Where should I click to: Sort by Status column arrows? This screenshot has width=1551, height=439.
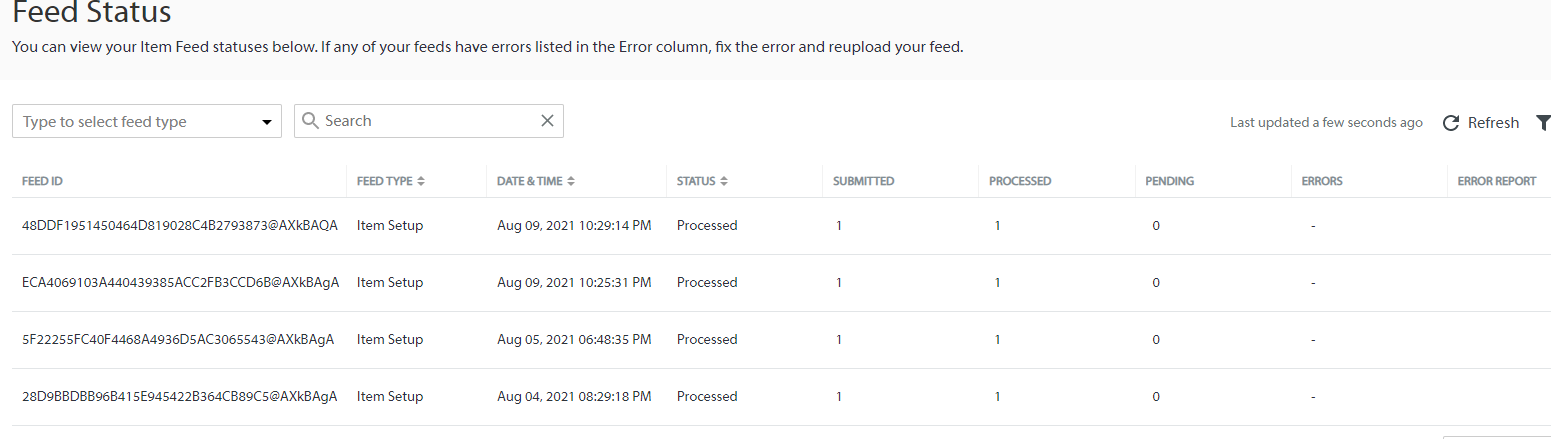click(723, 181)
